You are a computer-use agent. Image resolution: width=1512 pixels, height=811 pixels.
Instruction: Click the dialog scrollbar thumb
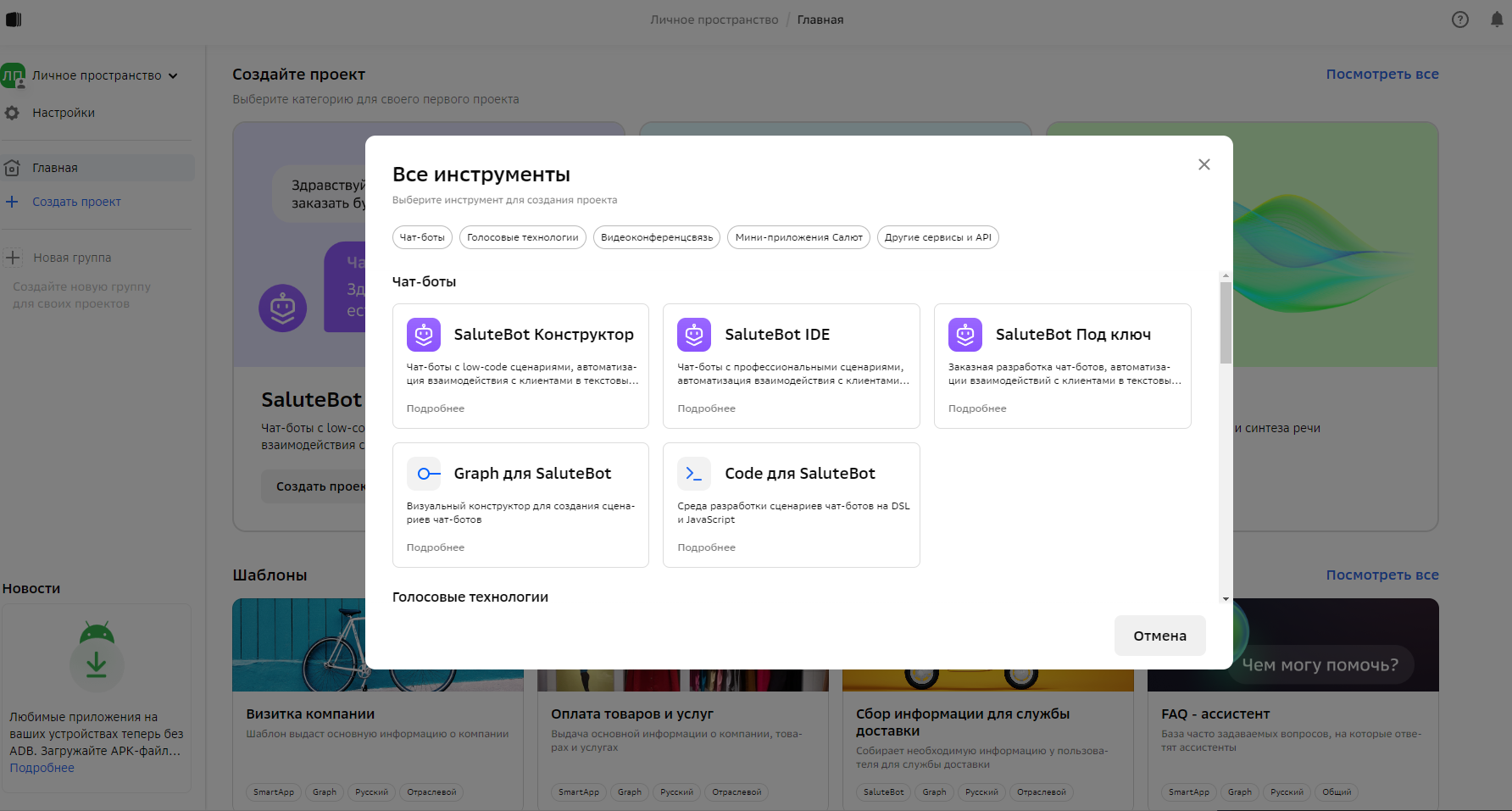(1226, 323)
